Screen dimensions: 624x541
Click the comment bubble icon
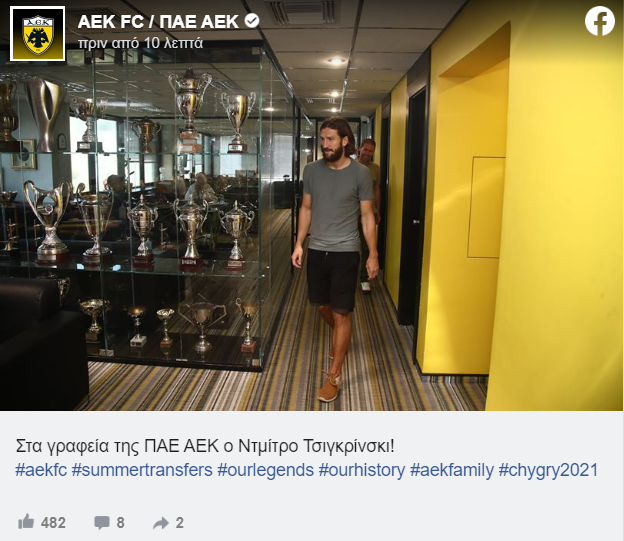pyautogui.click(x=101, y=522)
